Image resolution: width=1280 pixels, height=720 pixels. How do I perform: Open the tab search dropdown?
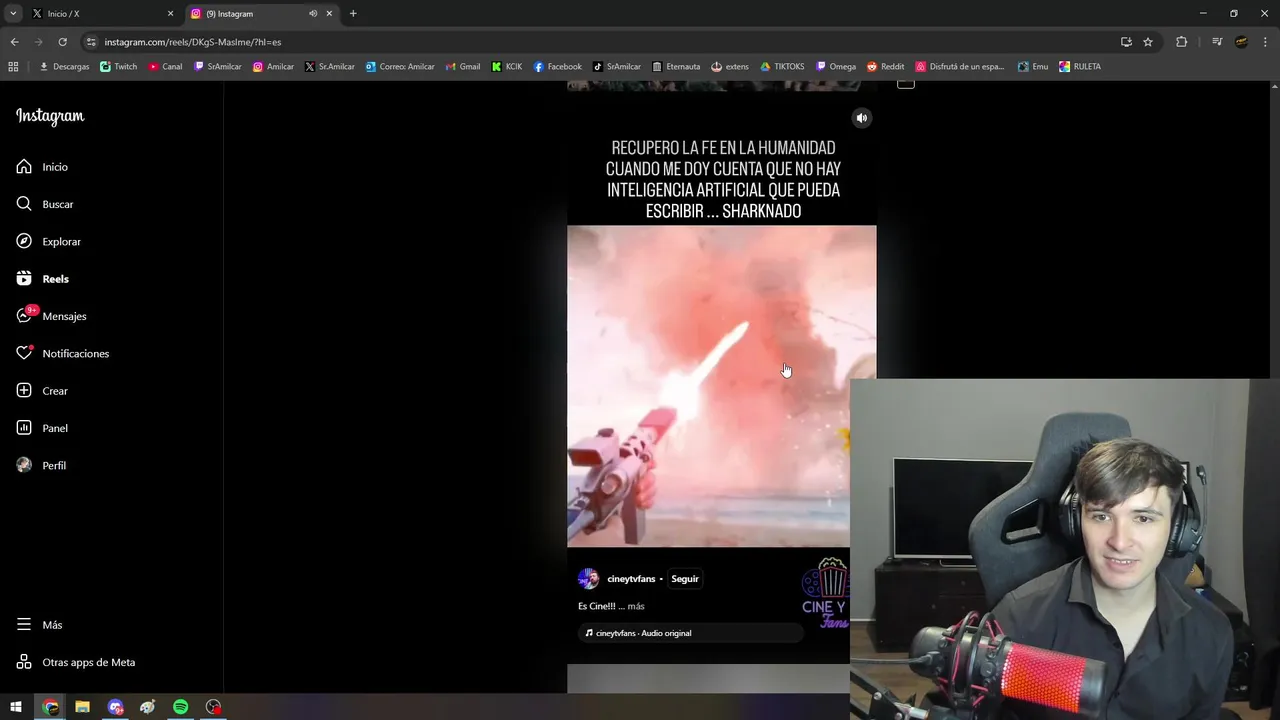(13, 14)
